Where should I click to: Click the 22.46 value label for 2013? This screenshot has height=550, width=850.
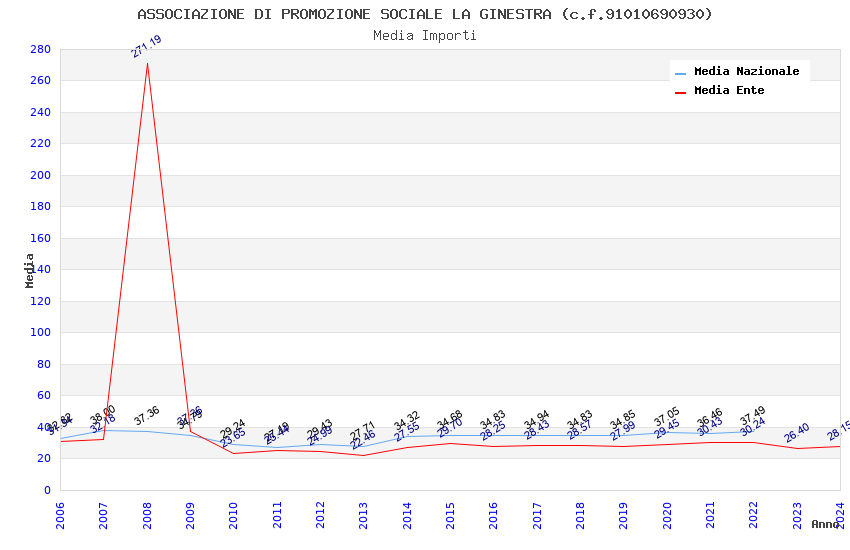[363, 440]
